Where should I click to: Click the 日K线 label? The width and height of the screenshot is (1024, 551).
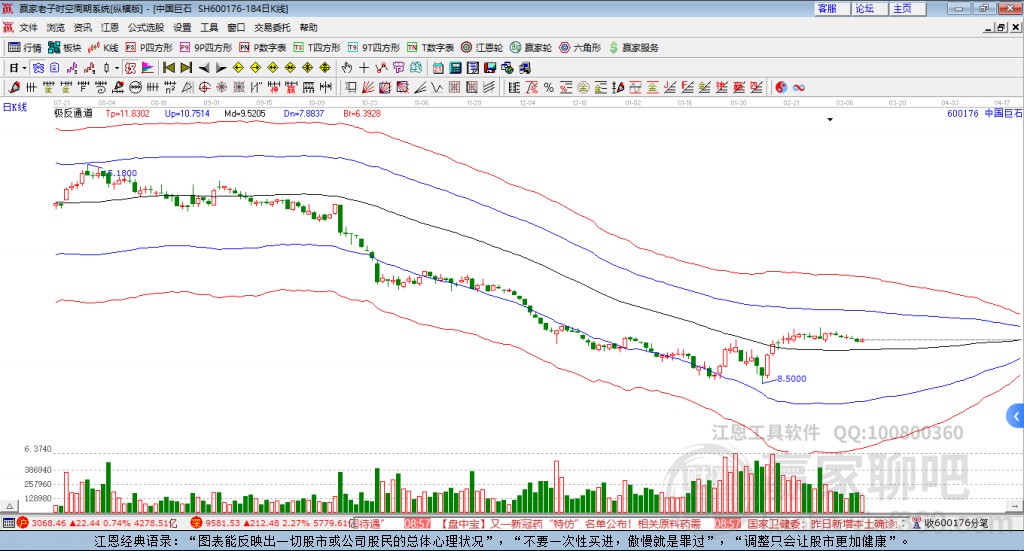click(x=15, y=107)
